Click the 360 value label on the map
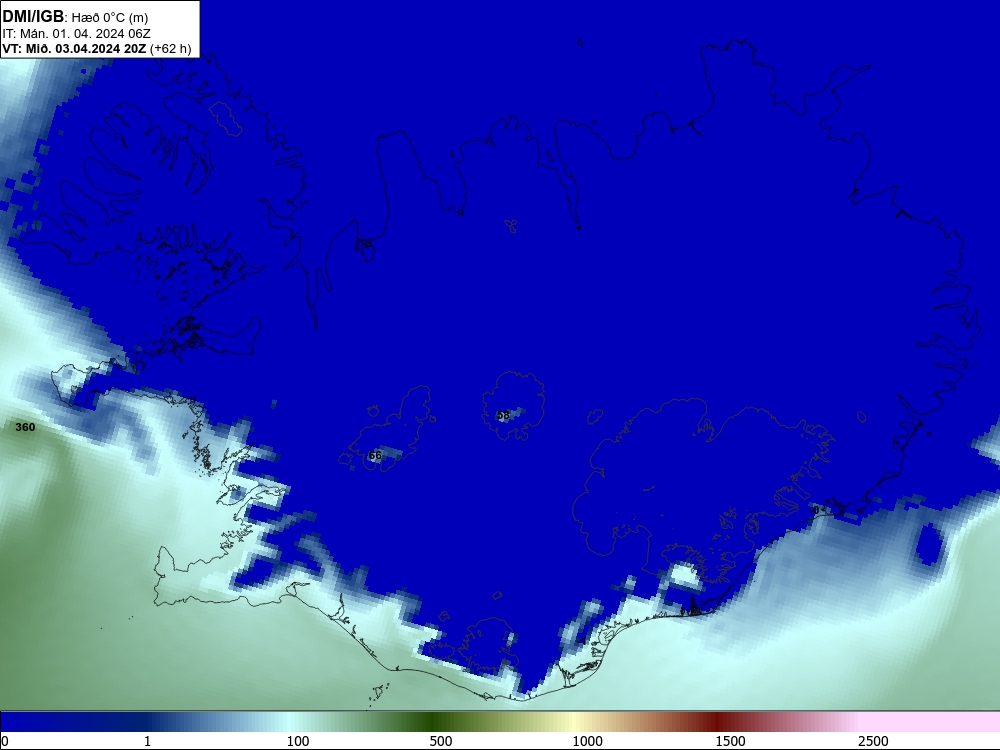Screen dimensions: 1000x750 pos(26,427)
